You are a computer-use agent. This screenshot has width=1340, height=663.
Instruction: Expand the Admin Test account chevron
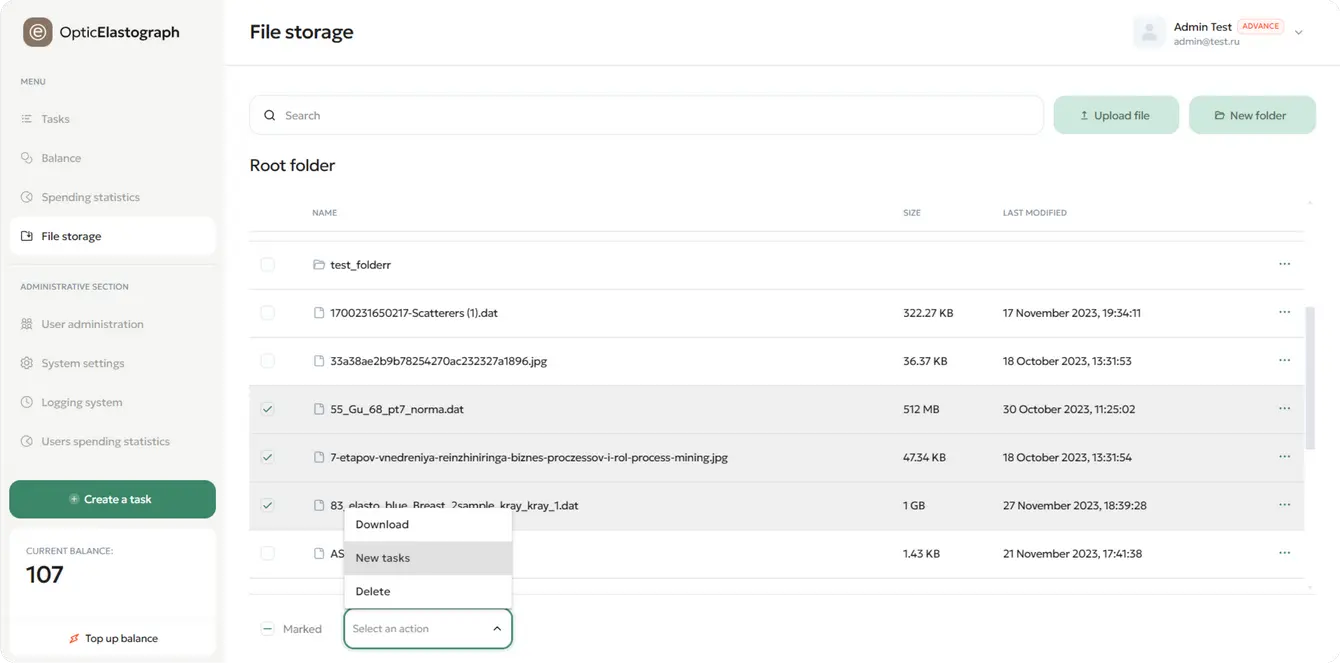click(1299, 33)
